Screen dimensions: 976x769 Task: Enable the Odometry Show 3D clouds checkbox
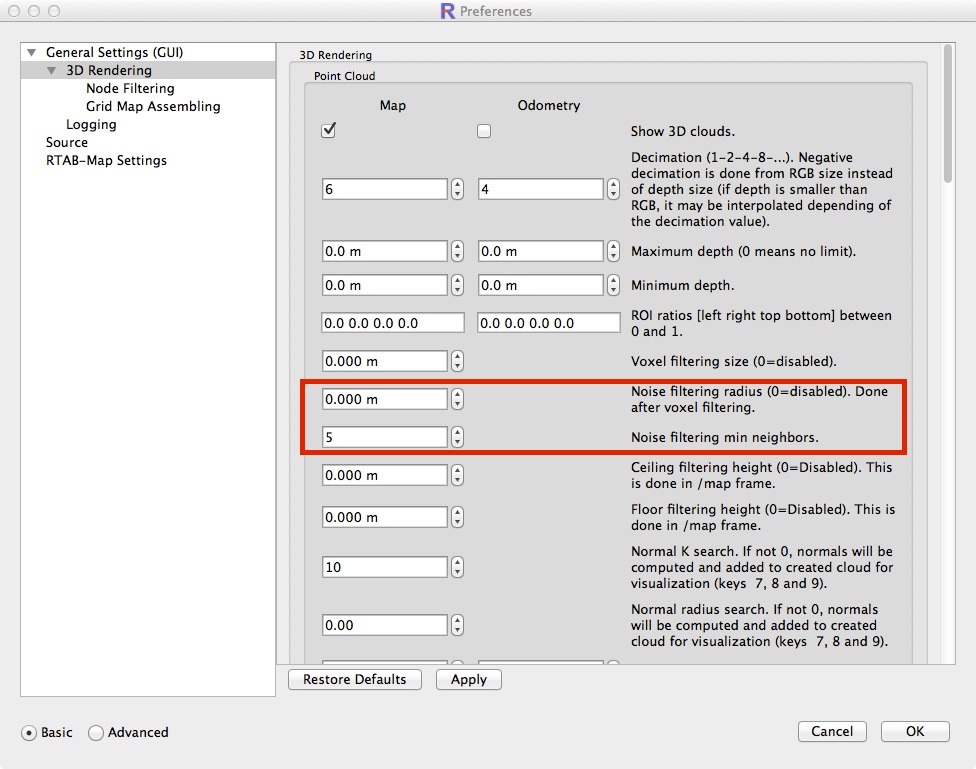click(x=484, y=131)
